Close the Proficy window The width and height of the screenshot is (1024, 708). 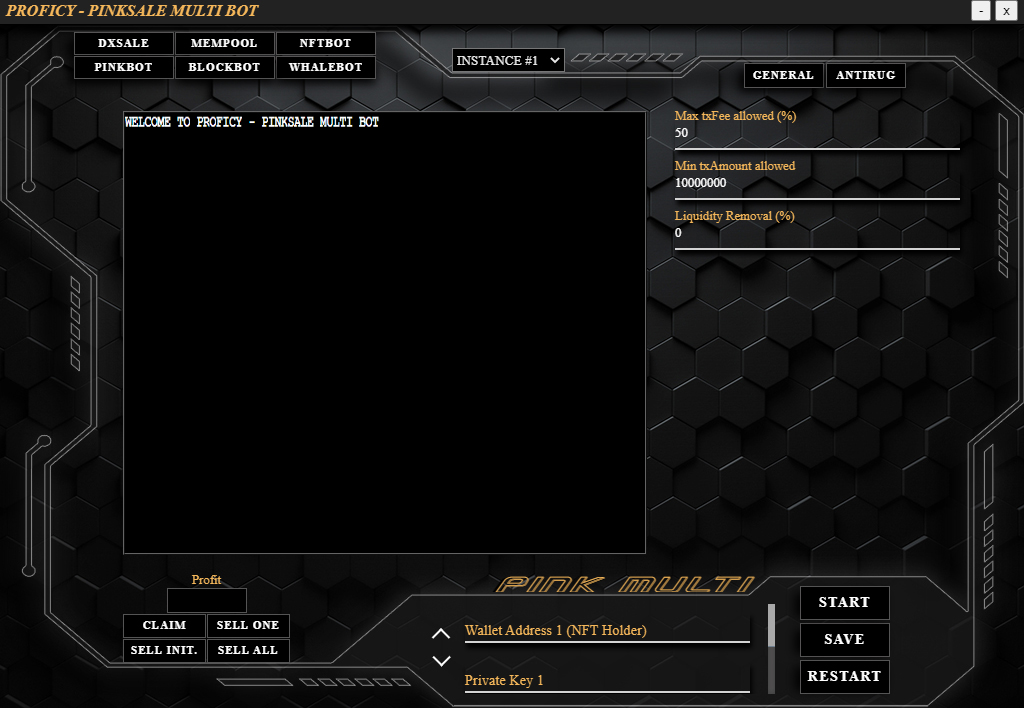point(1006,11)
